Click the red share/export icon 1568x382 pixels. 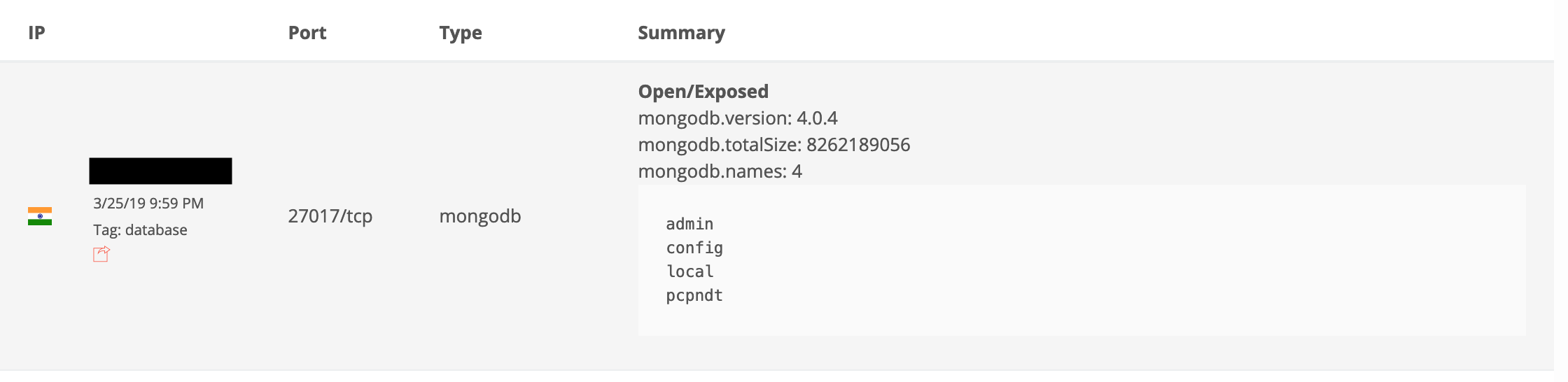click(101, 254)
